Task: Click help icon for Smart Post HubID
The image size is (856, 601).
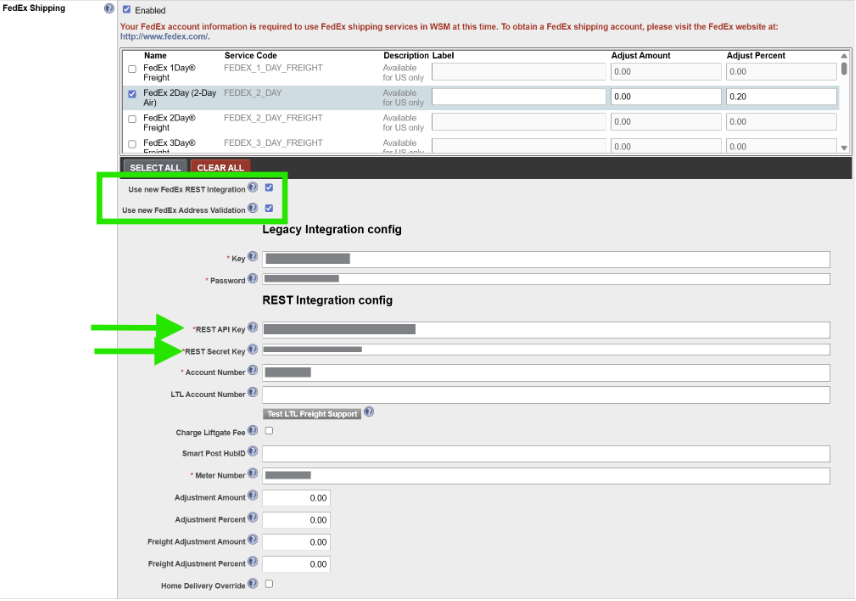Action: 252,451
